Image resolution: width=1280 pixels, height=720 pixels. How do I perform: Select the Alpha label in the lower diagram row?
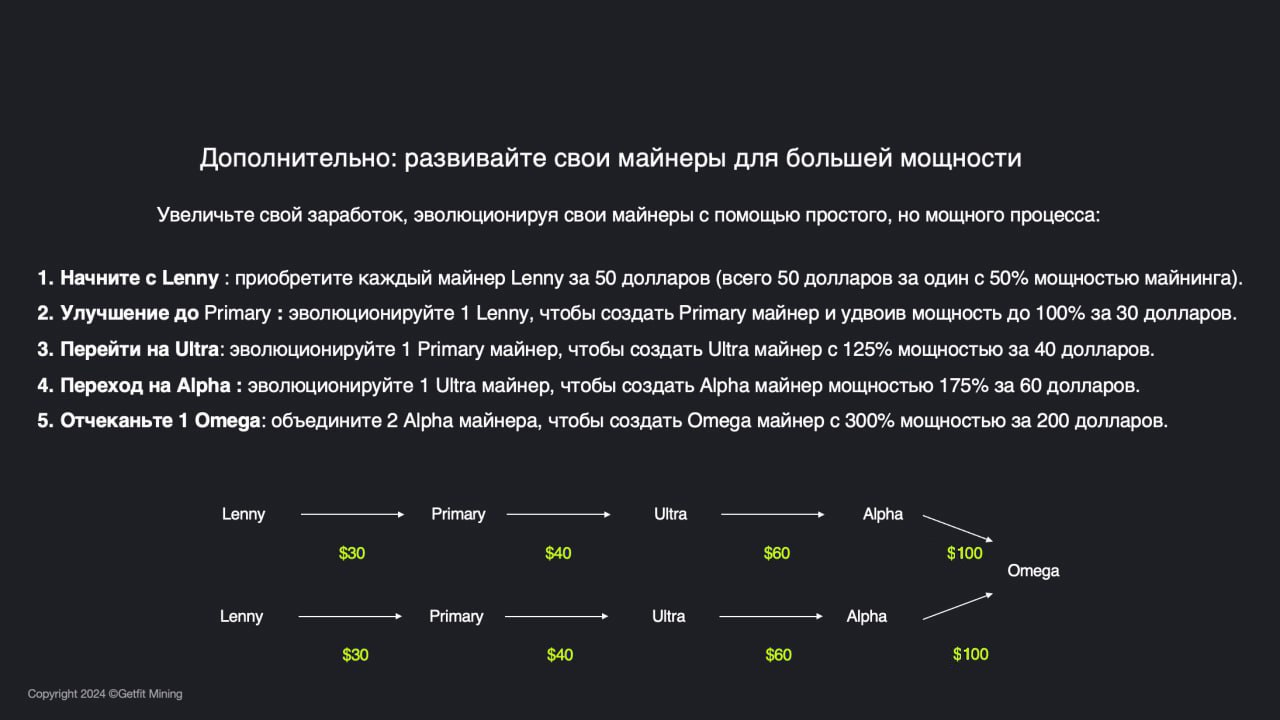click(866, 616)
